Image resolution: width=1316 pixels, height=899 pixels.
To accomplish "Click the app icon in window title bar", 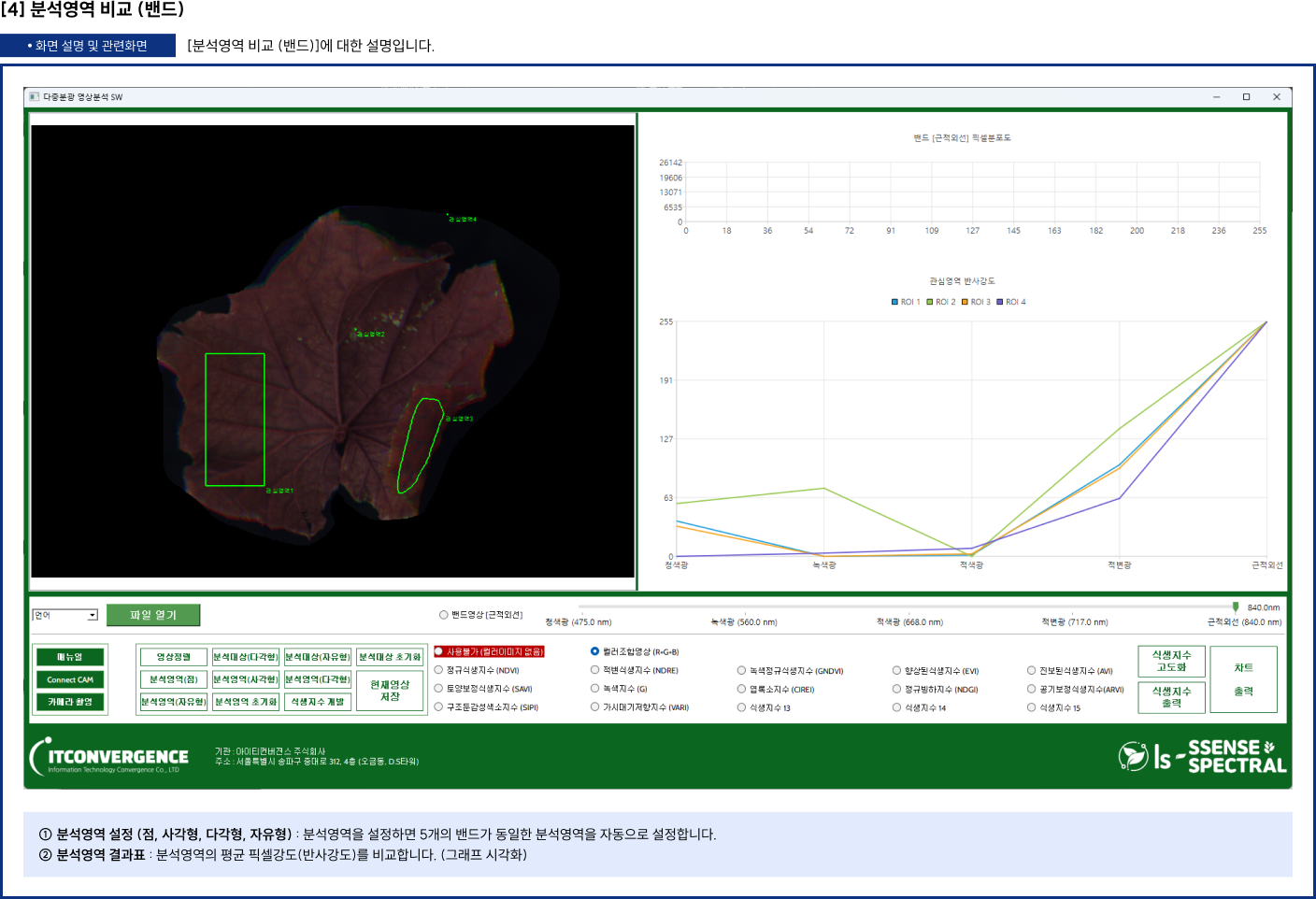I will tap(35, 97).
